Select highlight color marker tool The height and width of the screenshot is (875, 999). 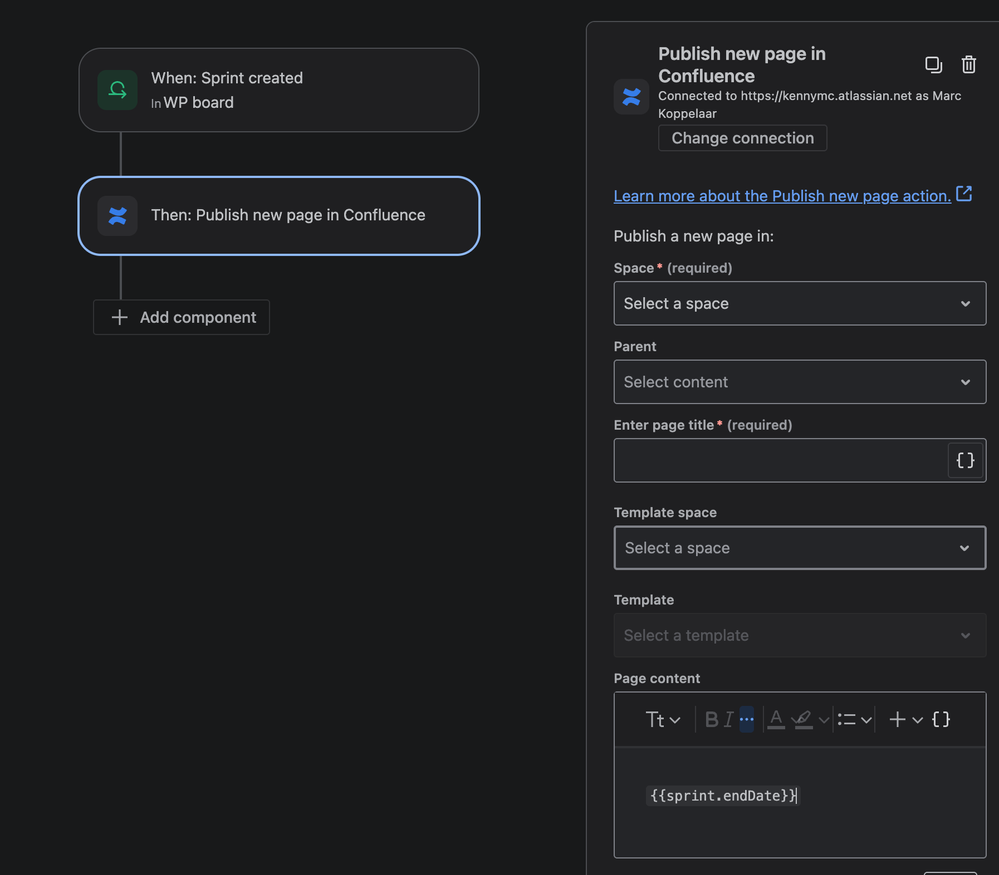click(802, 720)
